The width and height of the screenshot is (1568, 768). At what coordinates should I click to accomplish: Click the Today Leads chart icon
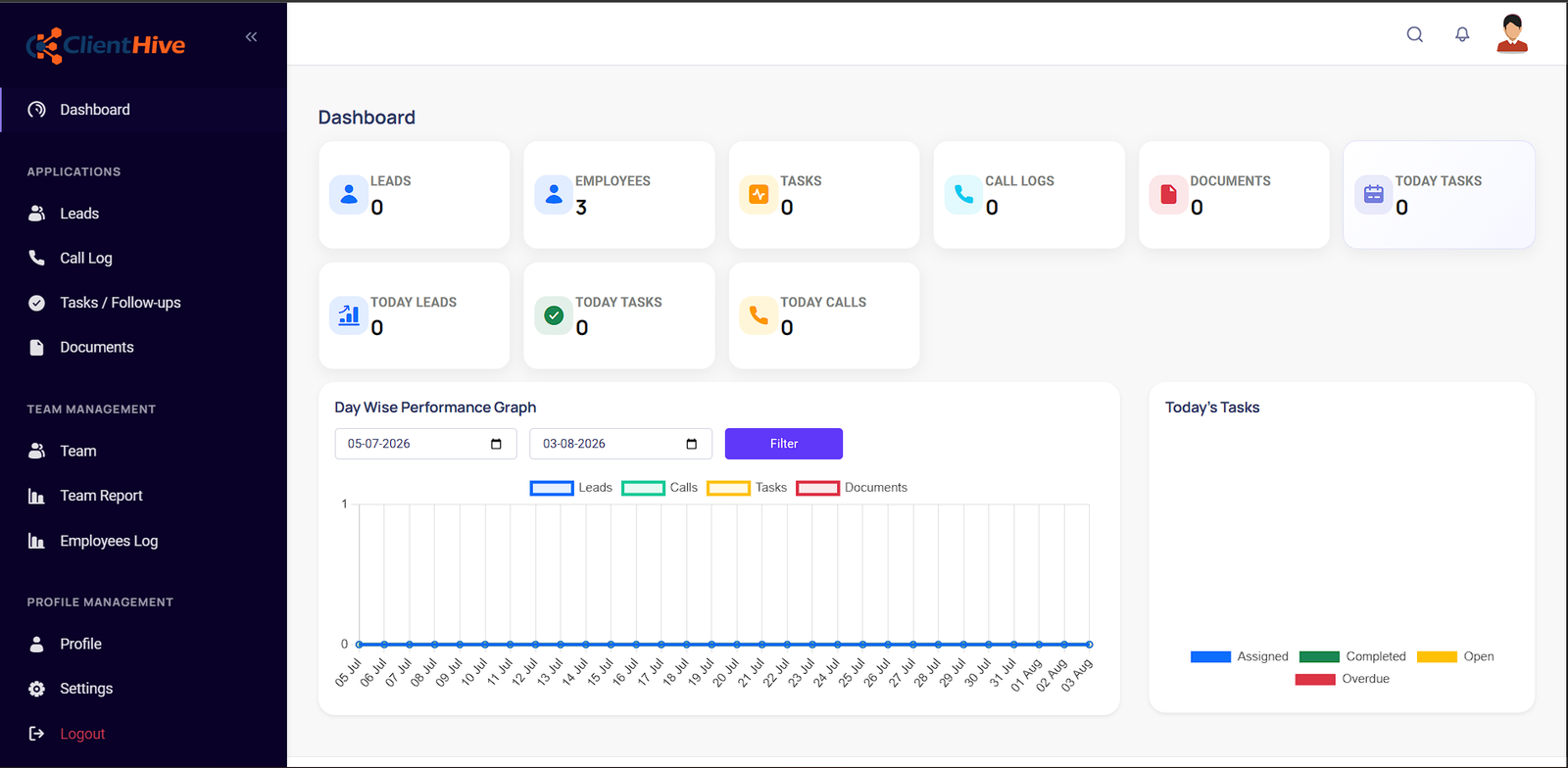point(349,315)
